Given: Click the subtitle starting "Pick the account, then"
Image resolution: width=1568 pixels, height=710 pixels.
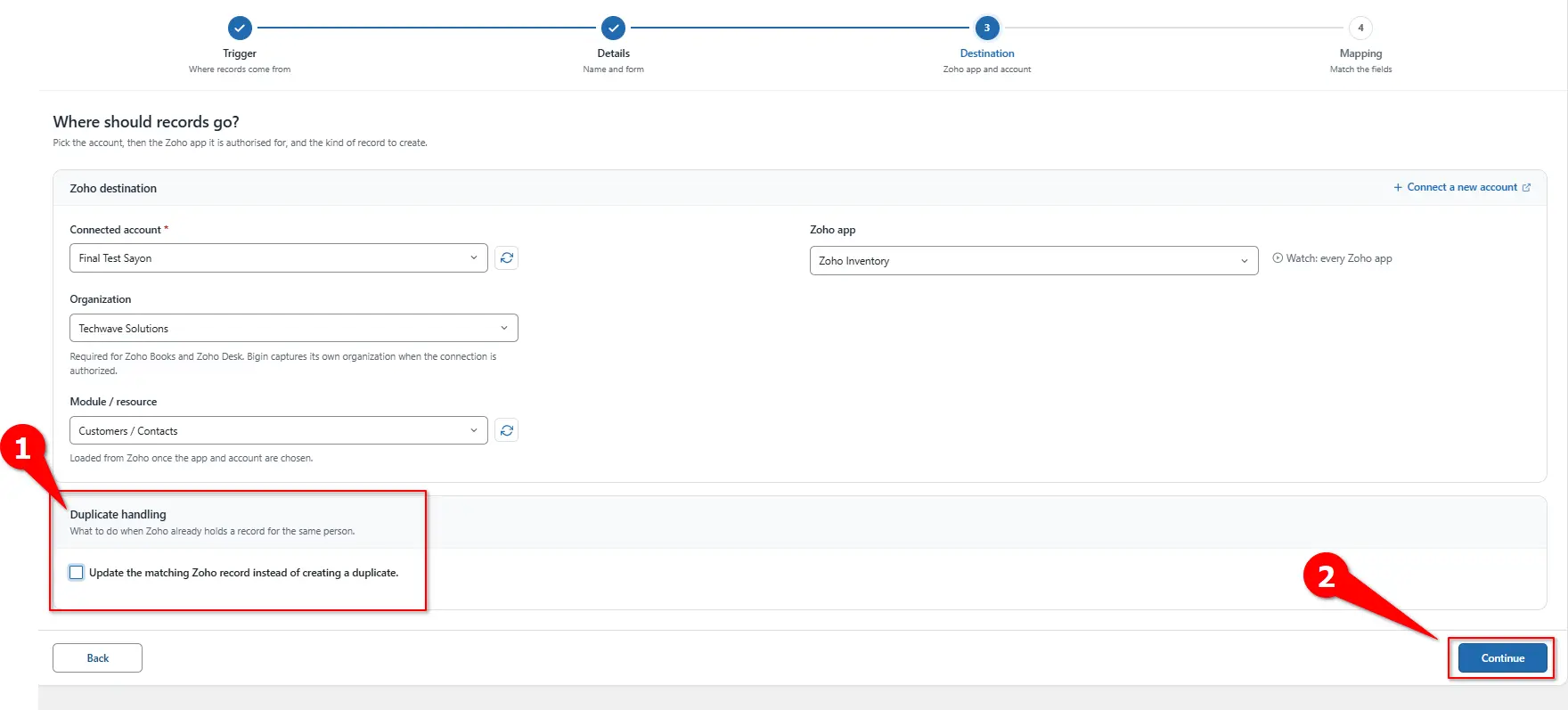Looking at the screenshot, I should point(241,143).
